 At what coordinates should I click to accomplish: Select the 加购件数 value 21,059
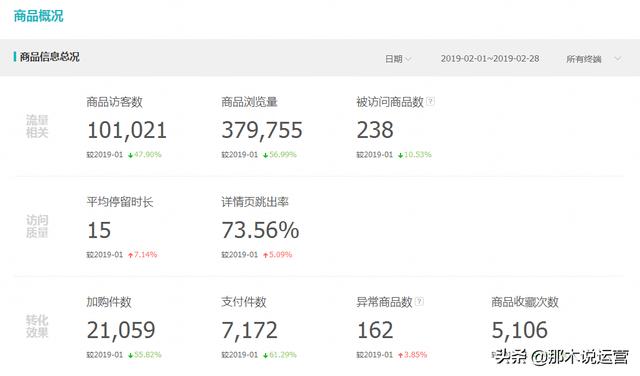pos(121,330)
